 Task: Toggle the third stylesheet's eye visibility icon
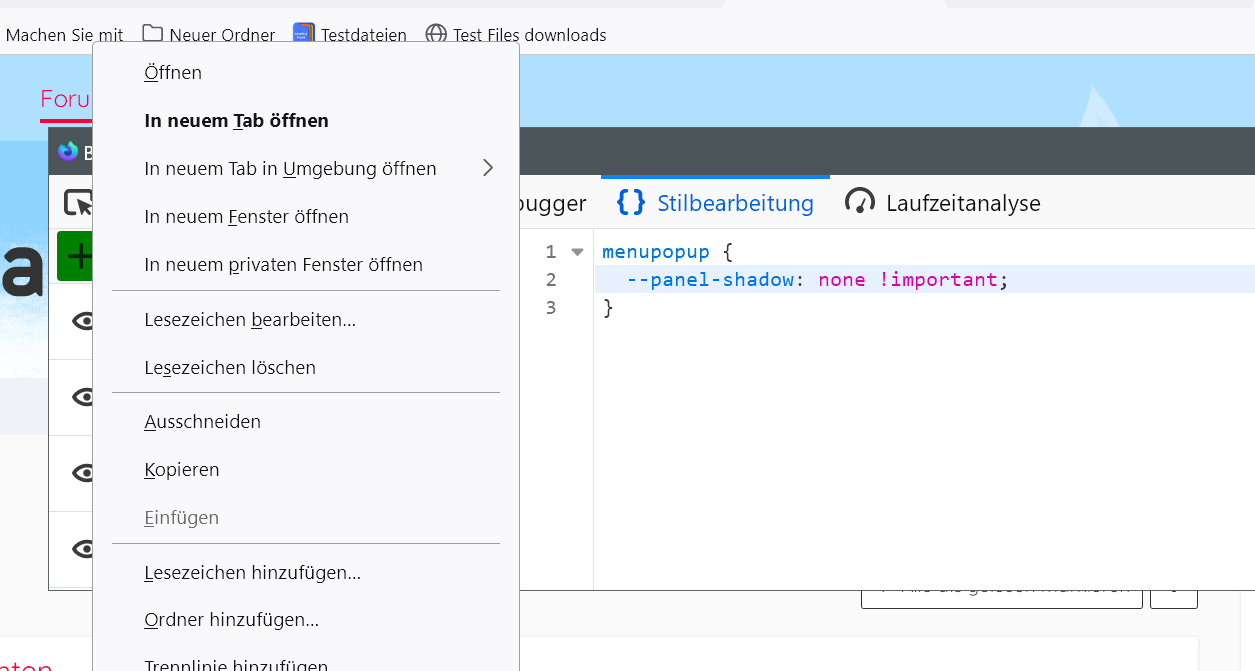pyautogui.click(x=84, y=473)
